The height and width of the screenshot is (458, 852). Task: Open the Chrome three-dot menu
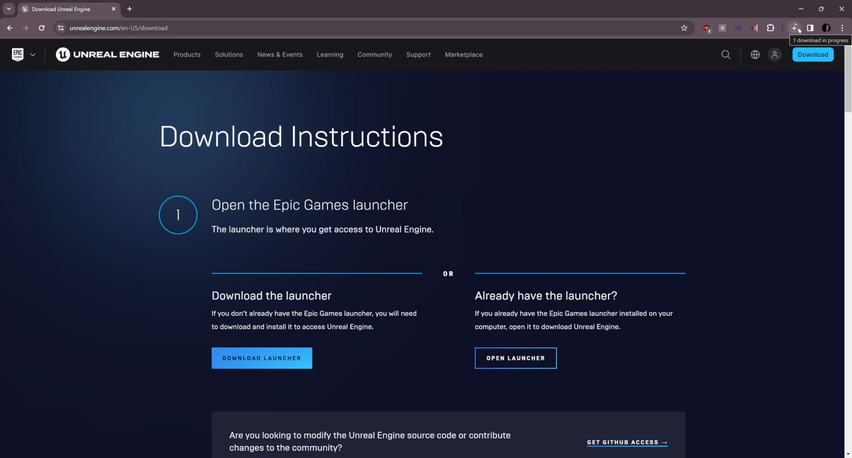point(842,28)
